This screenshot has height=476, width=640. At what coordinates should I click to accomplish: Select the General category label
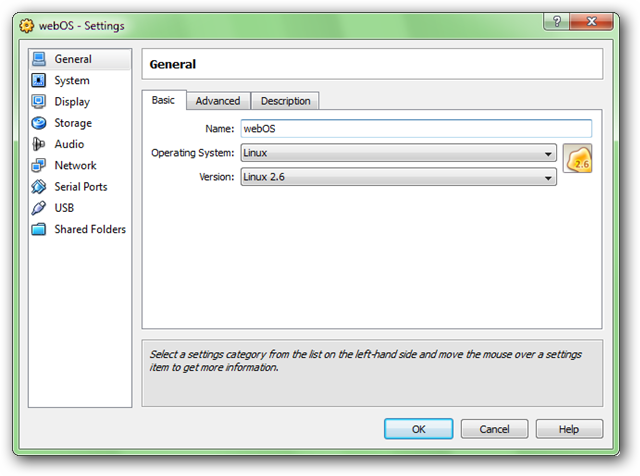pyautogui.click(x=73, y=59)
